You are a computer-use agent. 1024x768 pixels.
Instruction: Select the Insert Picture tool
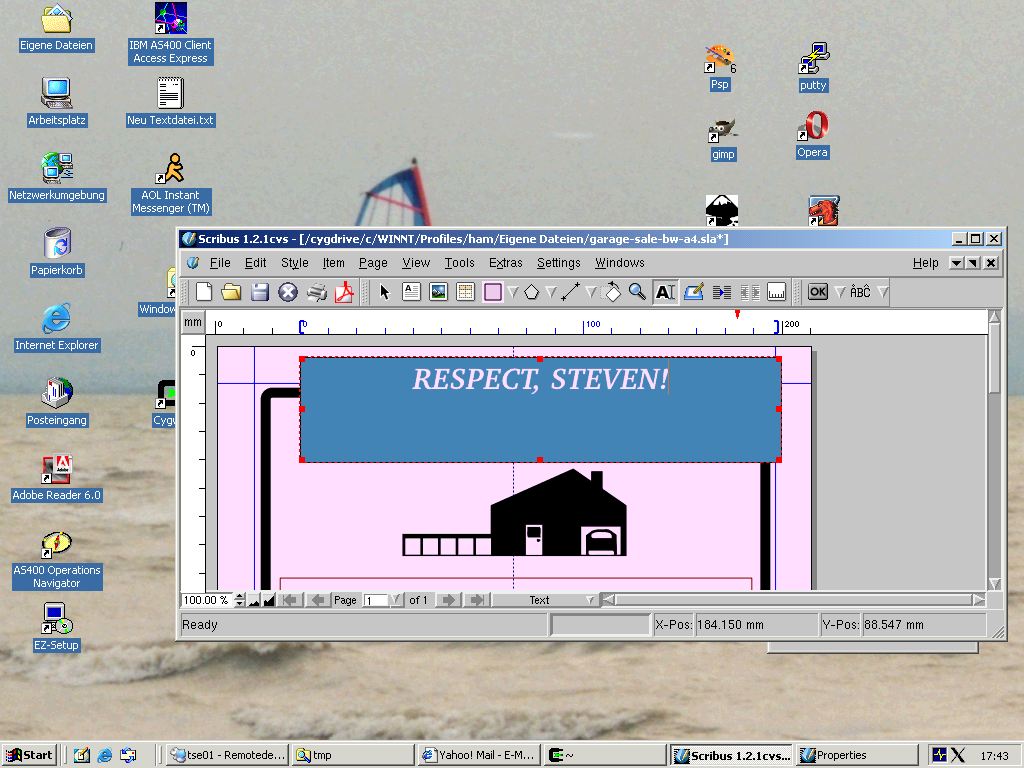click(438, 292)
